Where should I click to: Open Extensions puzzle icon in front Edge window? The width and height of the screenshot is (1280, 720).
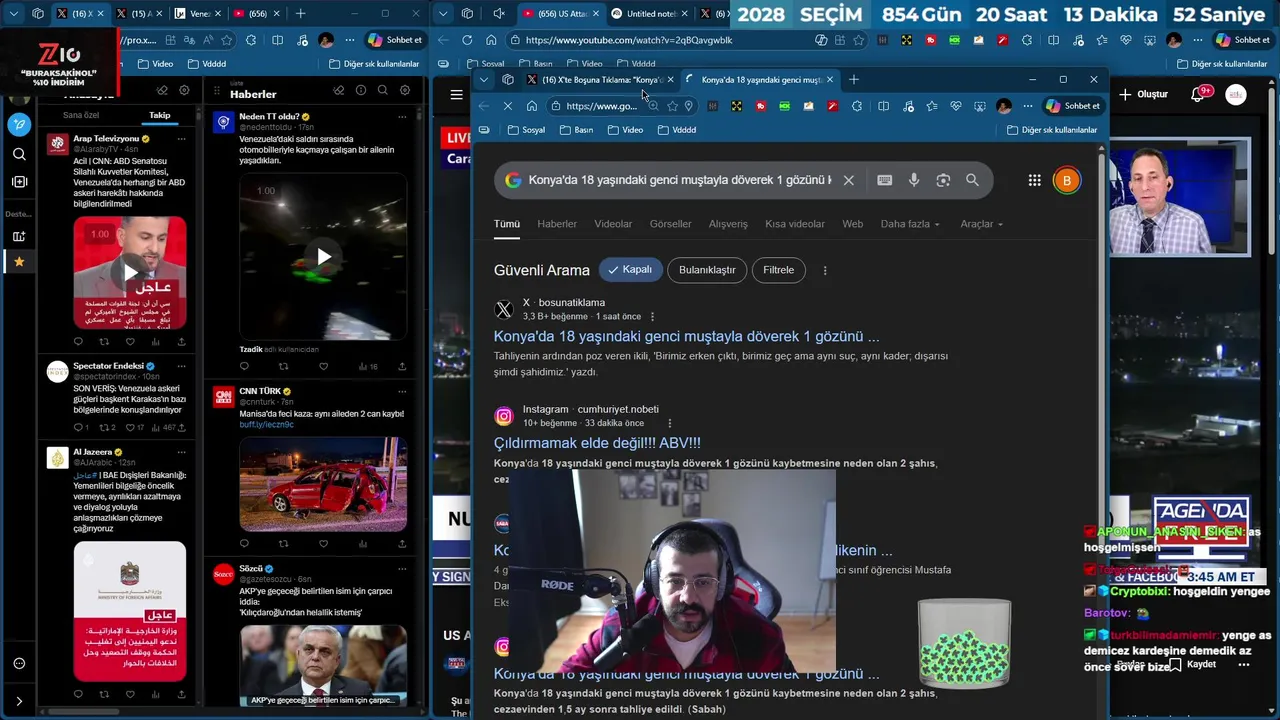[x=857, y=106]
